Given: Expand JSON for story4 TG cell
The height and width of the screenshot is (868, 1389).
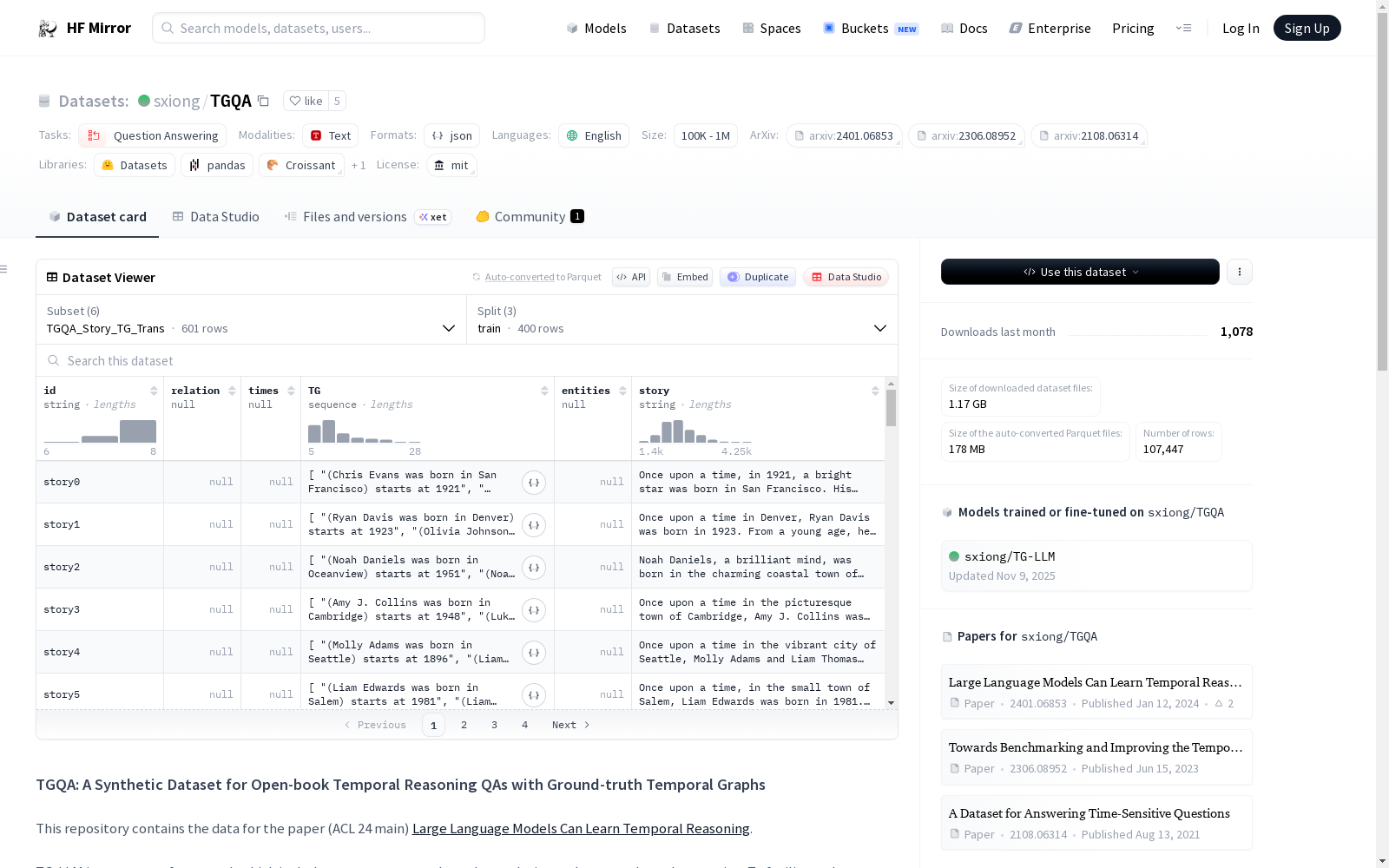Looking at the screenshot, I should 534,653.
